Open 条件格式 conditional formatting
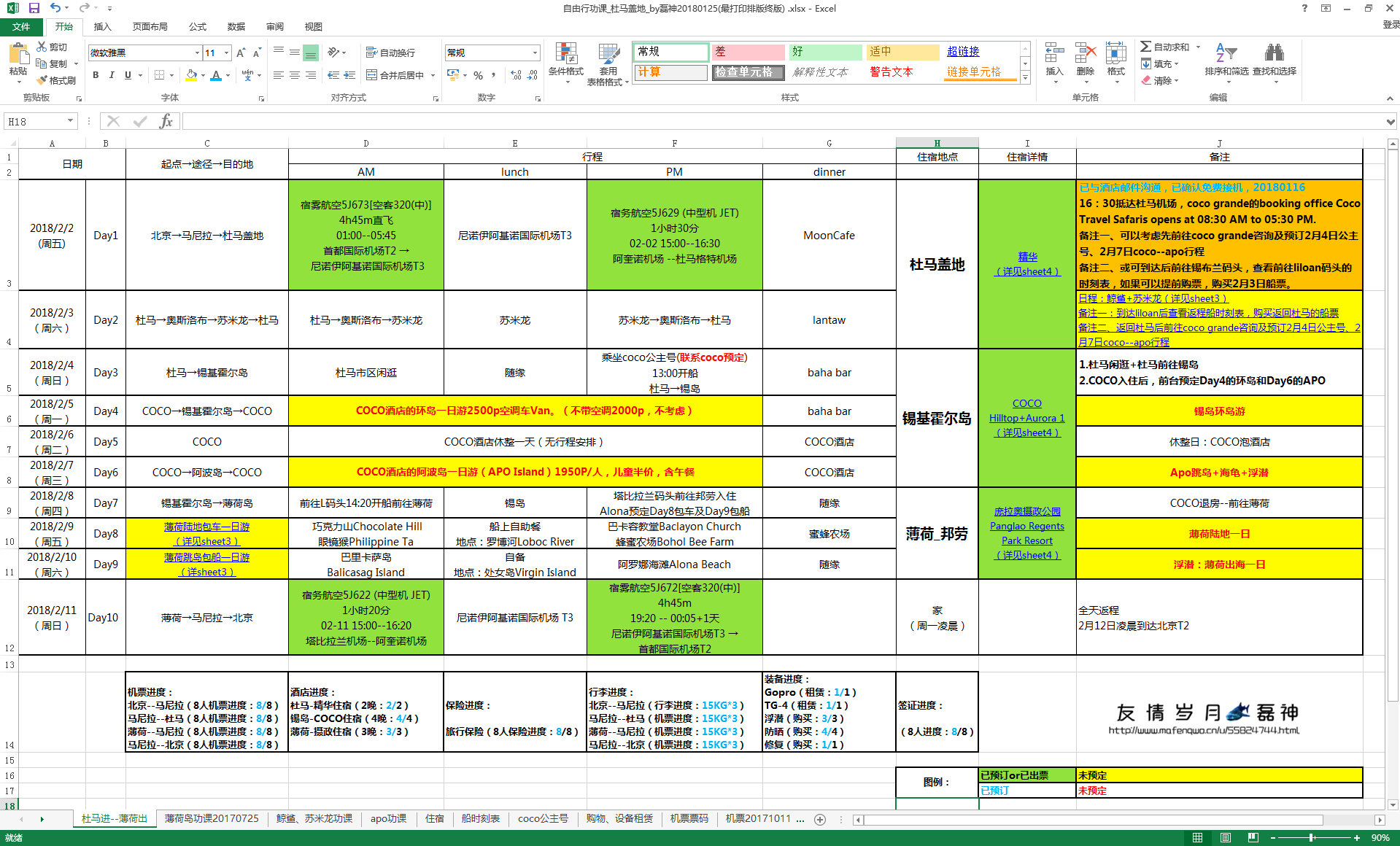The image size is (1400, 846). click(566, 63)
